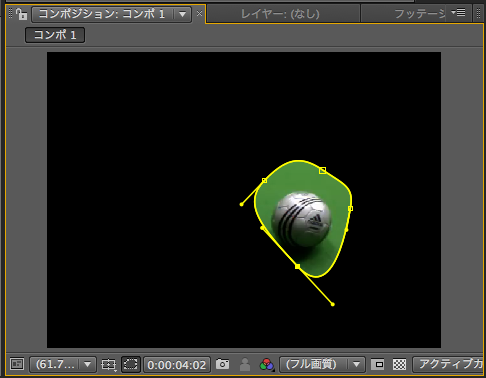Open the (フル画質) resolution dropdown
The image size is (486, 378).
click(x=322, y=364)
